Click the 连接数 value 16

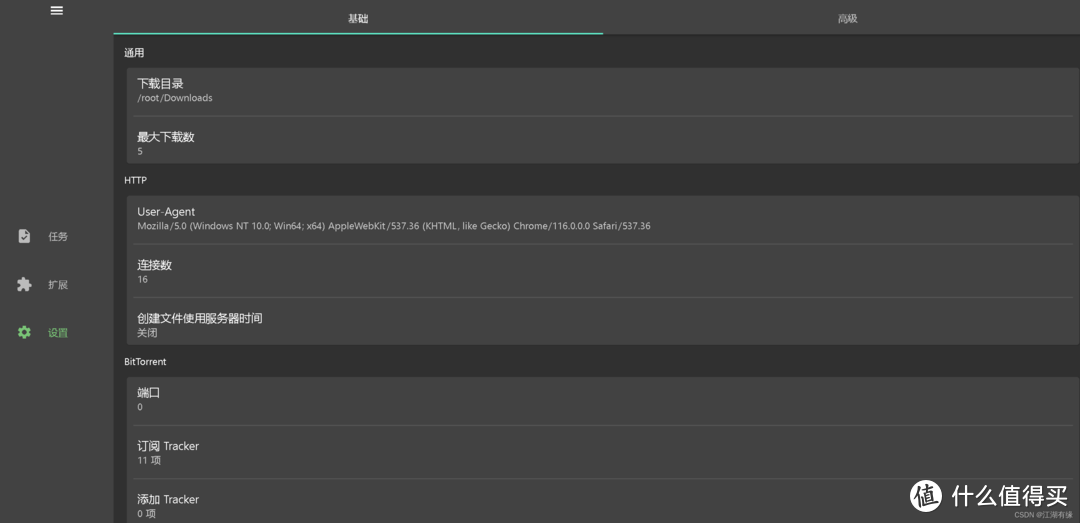coord(142,279)
